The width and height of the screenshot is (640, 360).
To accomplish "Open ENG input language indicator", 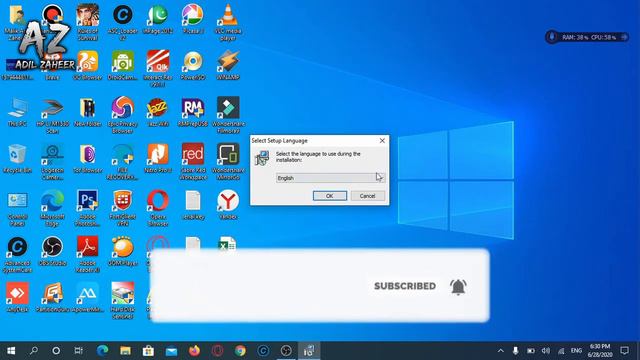I will pos(576,351).
